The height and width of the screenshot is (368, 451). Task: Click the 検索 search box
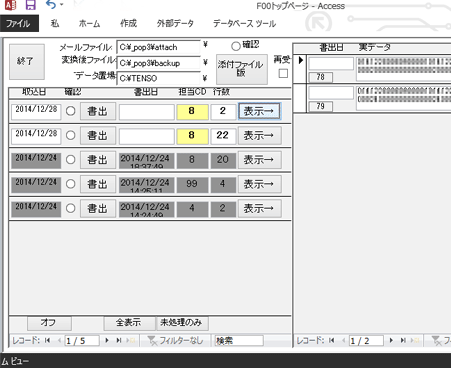point(239,341)
